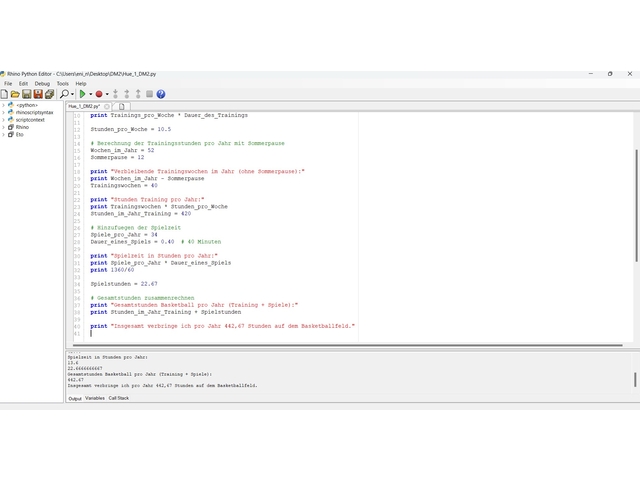Screen dimensions: 640x480
Task: Click the Step Into debug icon
Action: pyautogui.click(x=116, y=94)
